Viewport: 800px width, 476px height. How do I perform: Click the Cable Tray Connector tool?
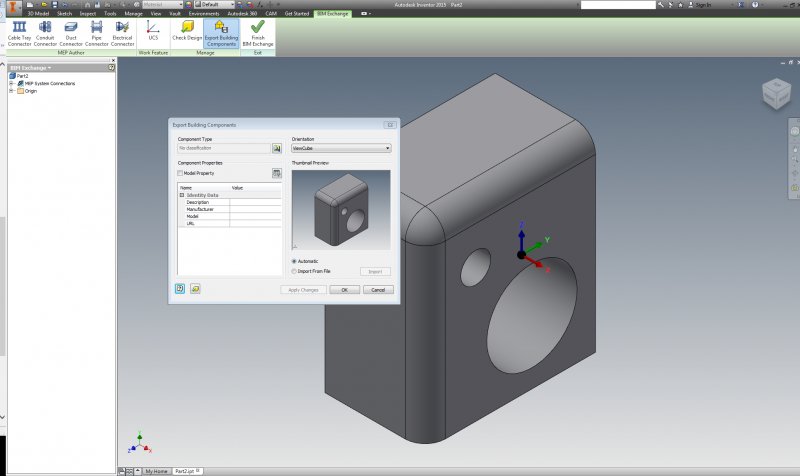(x=19, y=33)
